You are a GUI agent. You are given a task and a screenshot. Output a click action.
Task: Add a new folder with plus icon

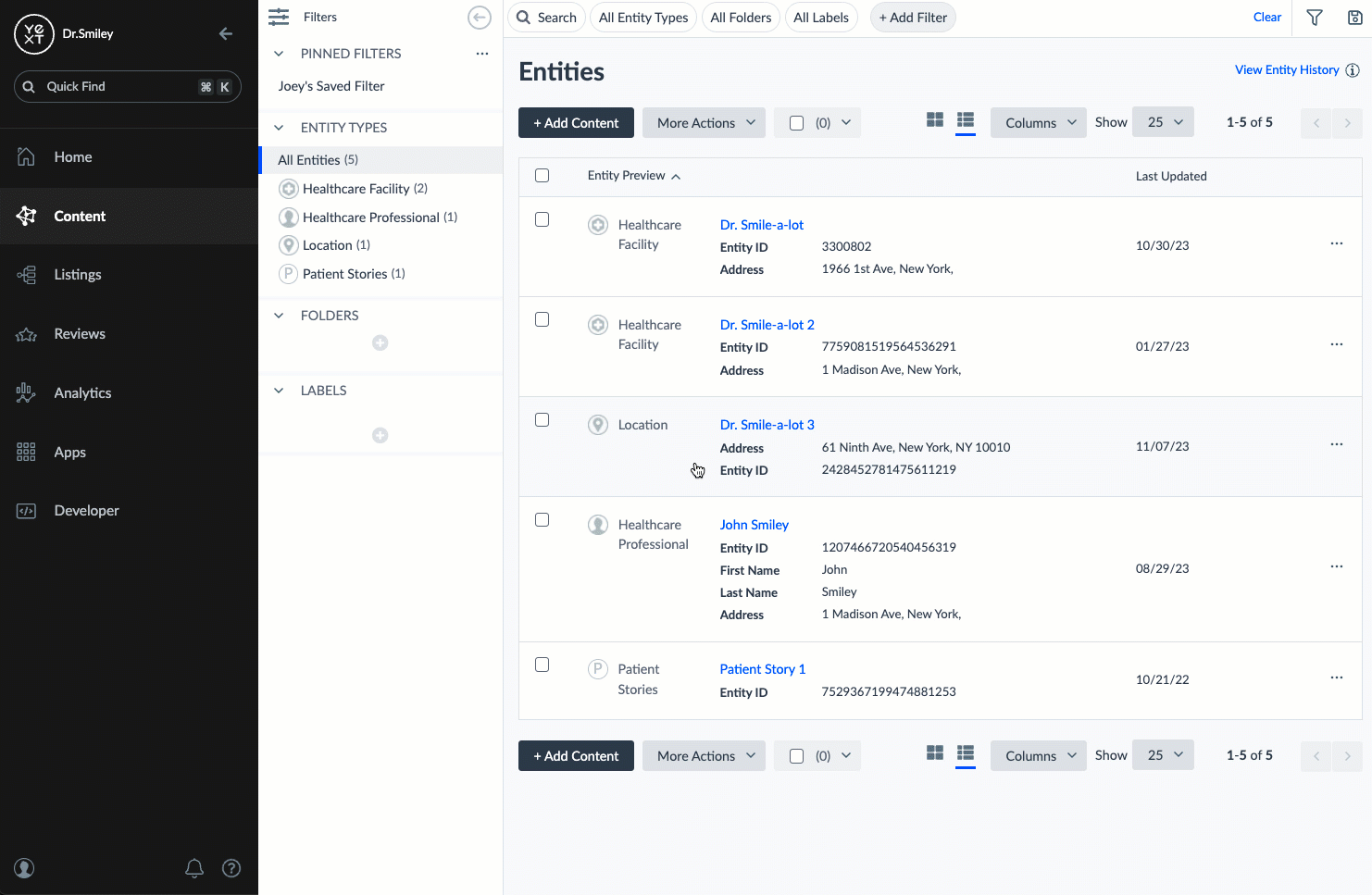pos(380,343)
